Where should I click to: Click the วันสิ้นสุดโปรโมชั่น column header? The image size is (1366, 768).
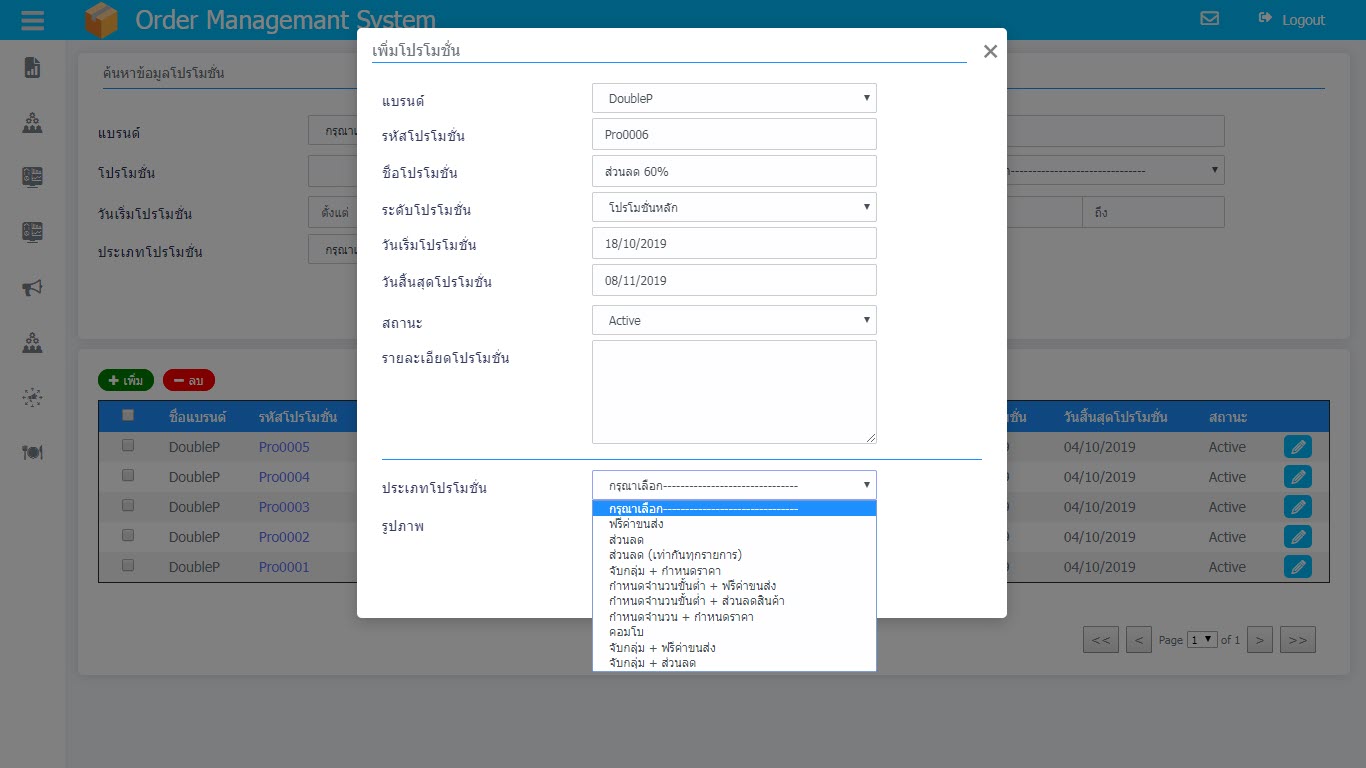tap(1115, 417)
